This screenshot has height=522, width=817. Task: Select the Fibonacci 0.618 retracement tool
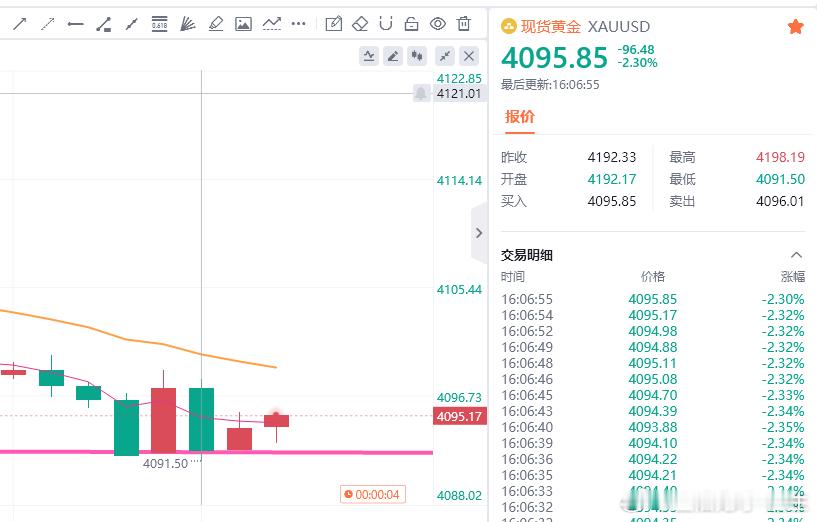tap(159, 23)
